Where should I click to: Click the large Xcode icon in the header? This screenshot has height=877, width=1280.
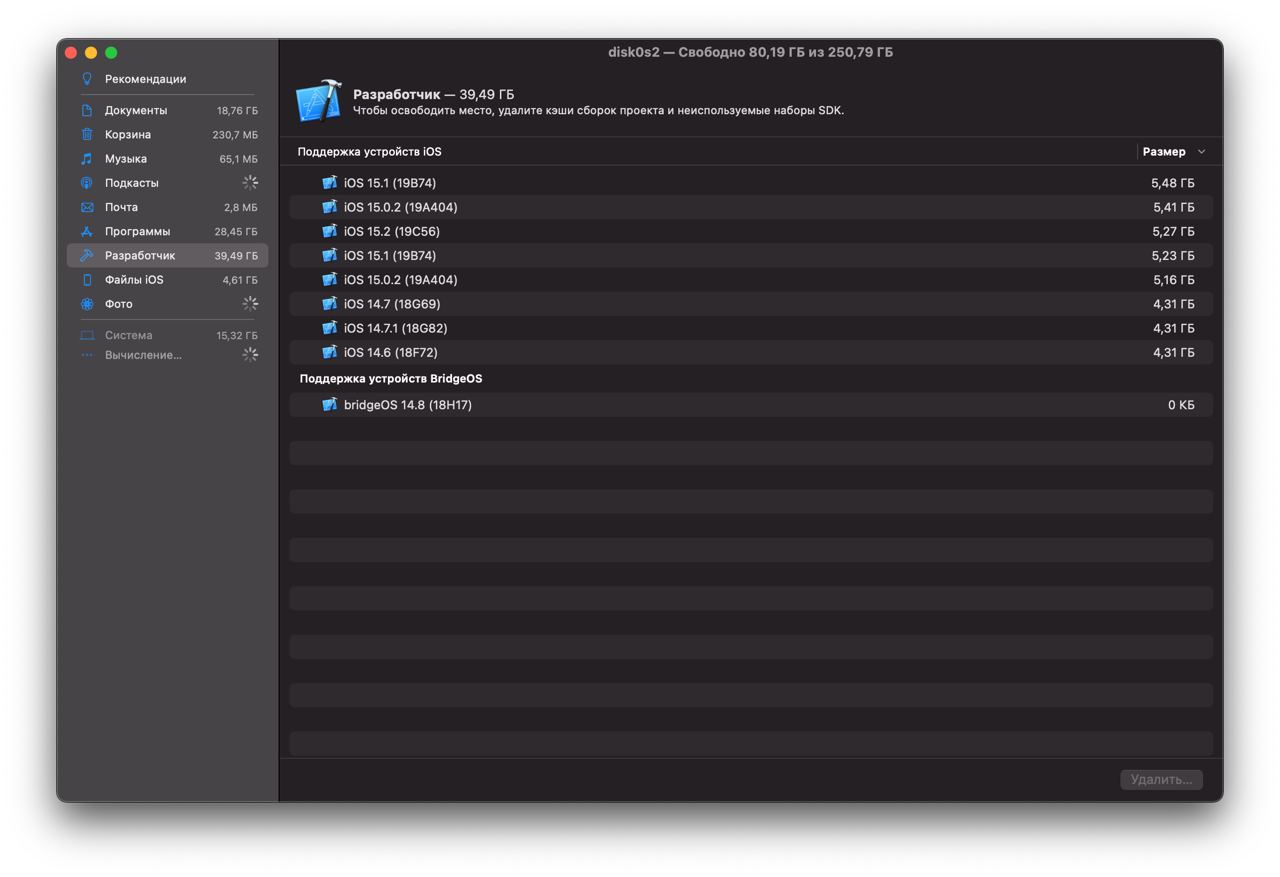click(319, 102)
